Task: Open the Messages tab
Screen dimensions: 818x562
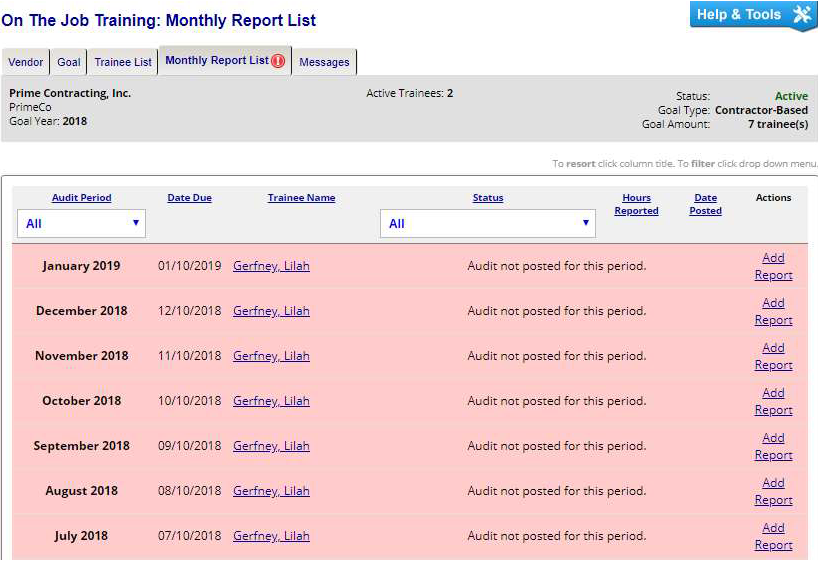Action: 324,62
